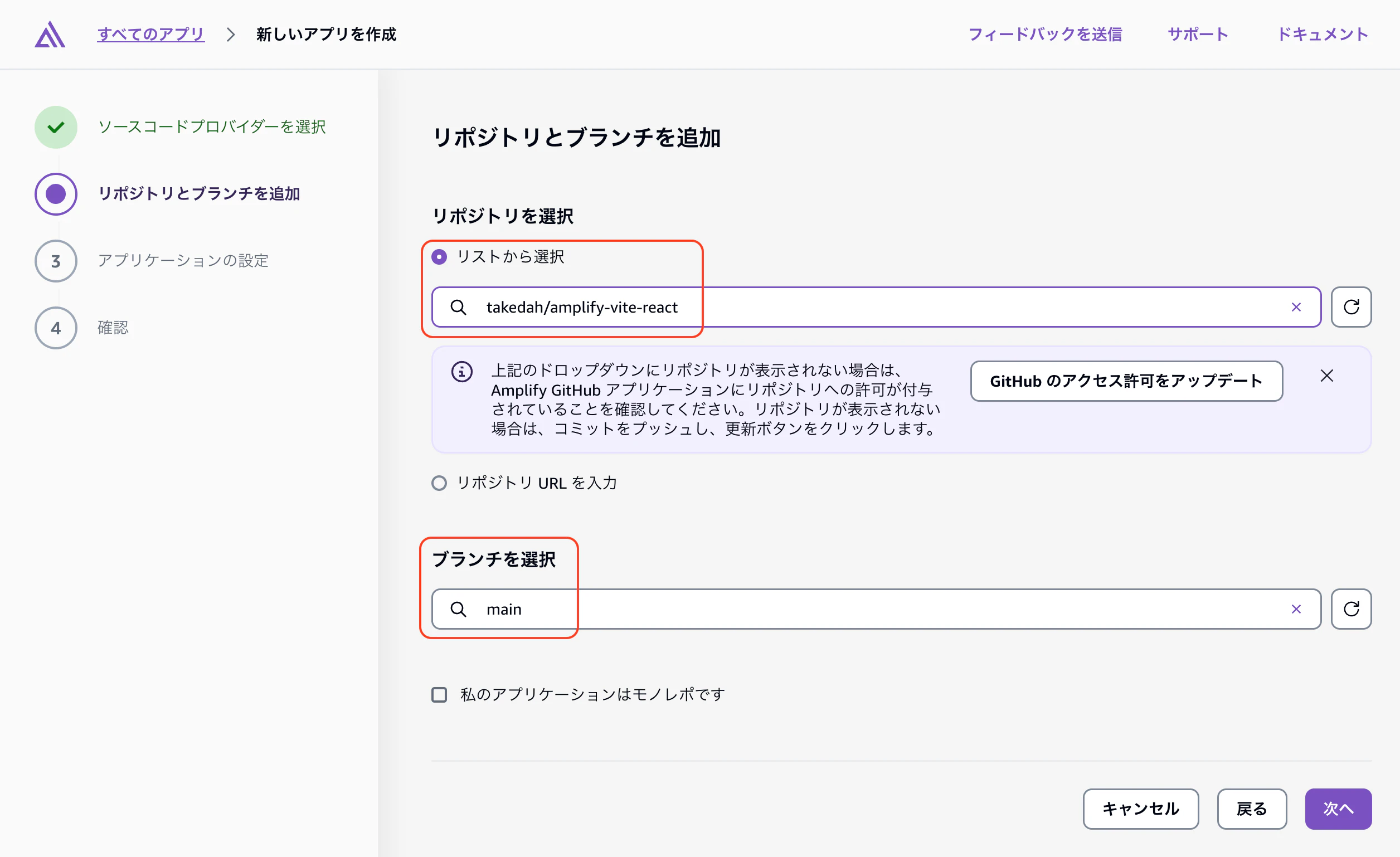Click step 3 circle icon
This screenshot has width=1400, height=857.
(x=56, y=261)
